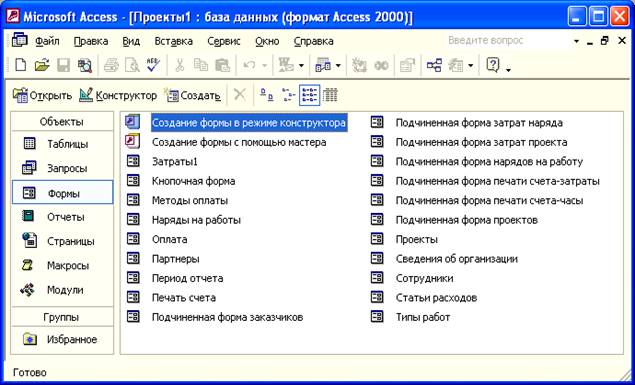635x385 pixels.
Task: Expand the Office Links dropdown arrow
Action: pyautogui.click(x=301, y=66)
